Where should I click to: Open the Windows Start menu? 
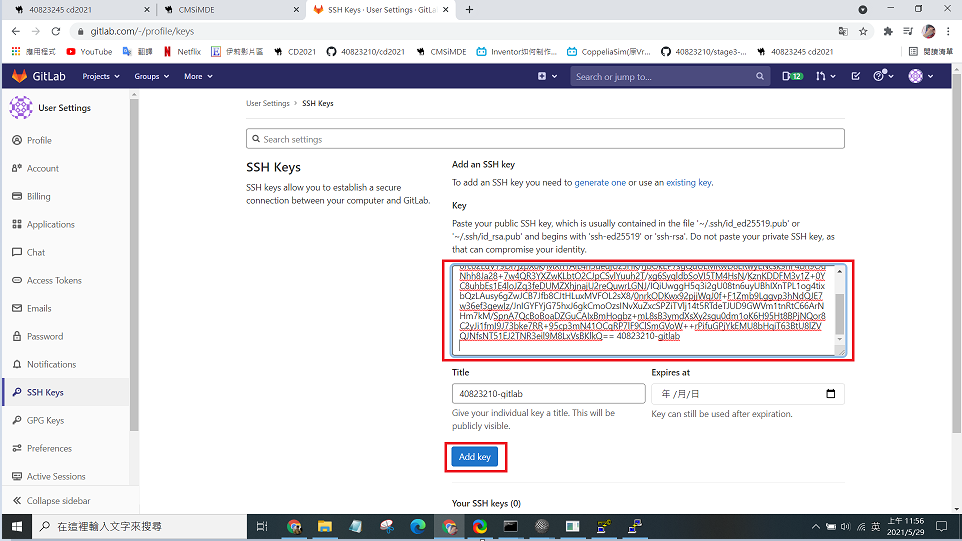(17, 526)
